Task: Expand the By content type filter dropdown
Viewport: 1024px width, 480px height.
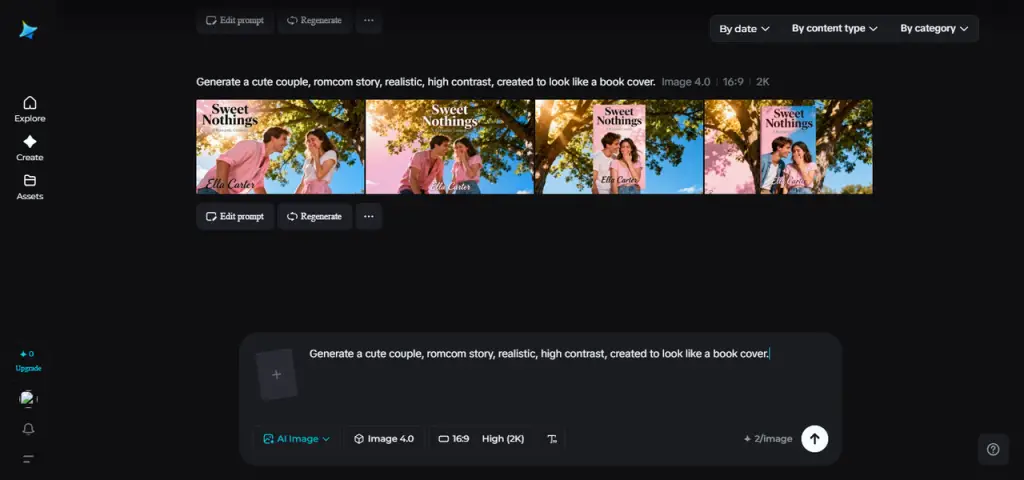Action: (x=835, y=29)
